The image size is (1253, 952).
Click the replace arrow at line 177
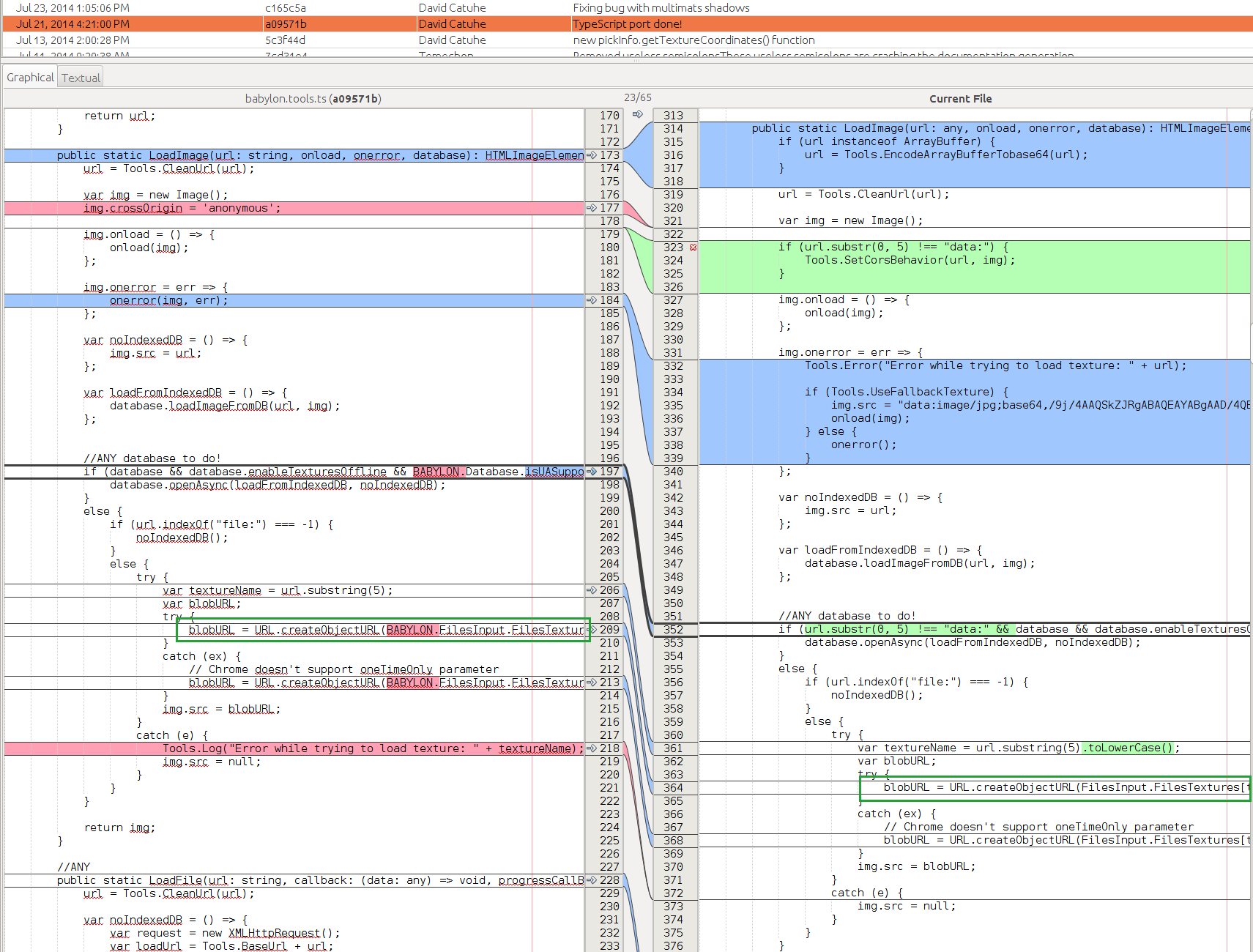click(x=592, y=208)
